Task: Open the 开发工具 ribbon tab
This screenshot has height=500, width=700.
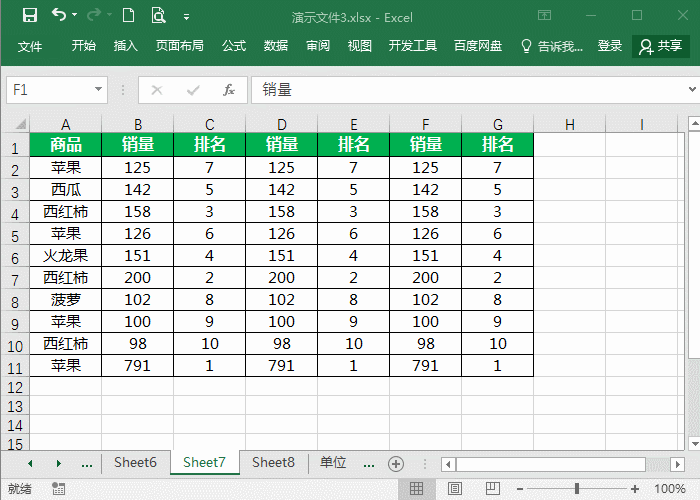Action: pyautogui.click(x=412, y=46)
